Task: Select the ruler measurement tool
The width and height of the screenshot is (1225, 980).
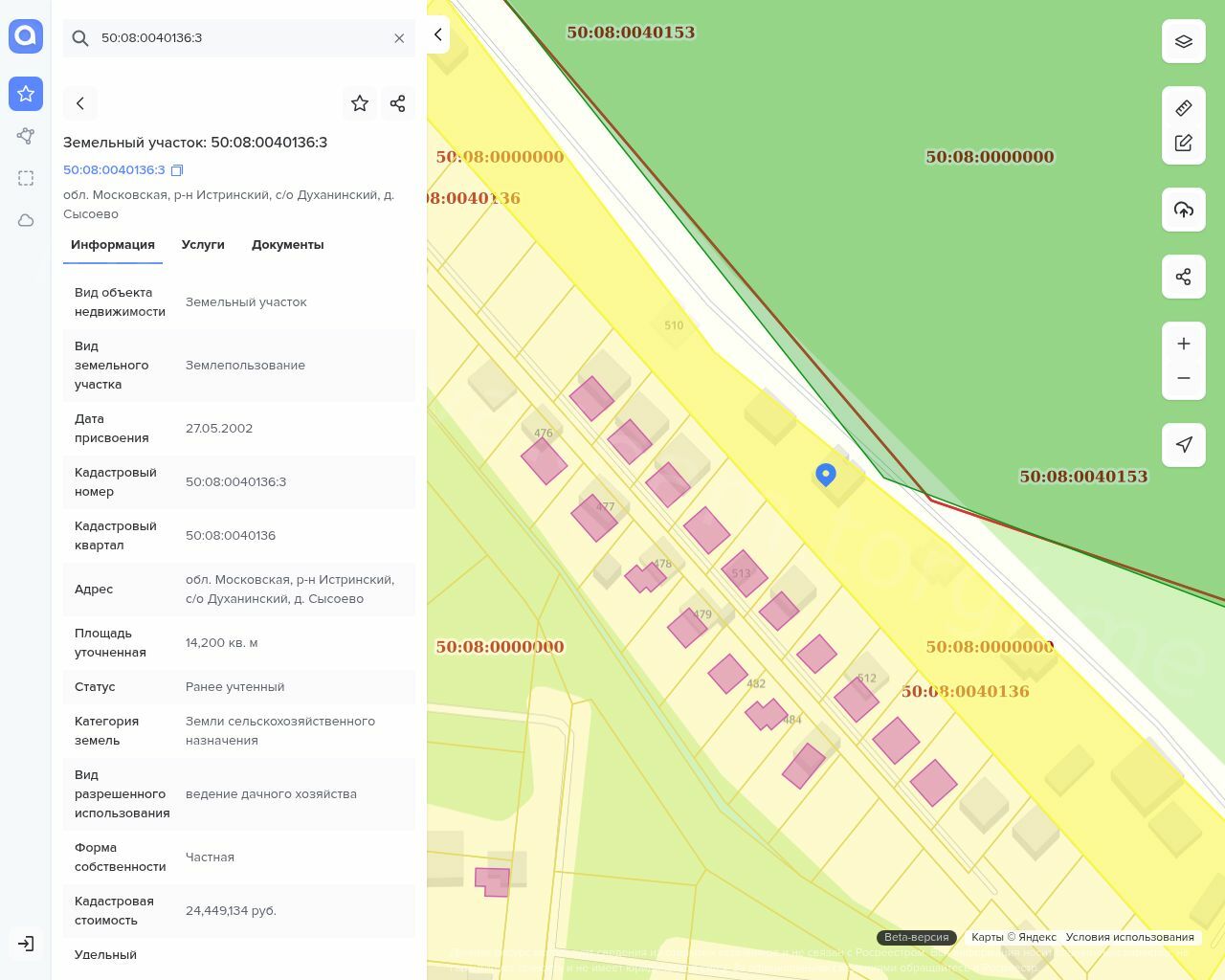Action: tap(1183, 108)
